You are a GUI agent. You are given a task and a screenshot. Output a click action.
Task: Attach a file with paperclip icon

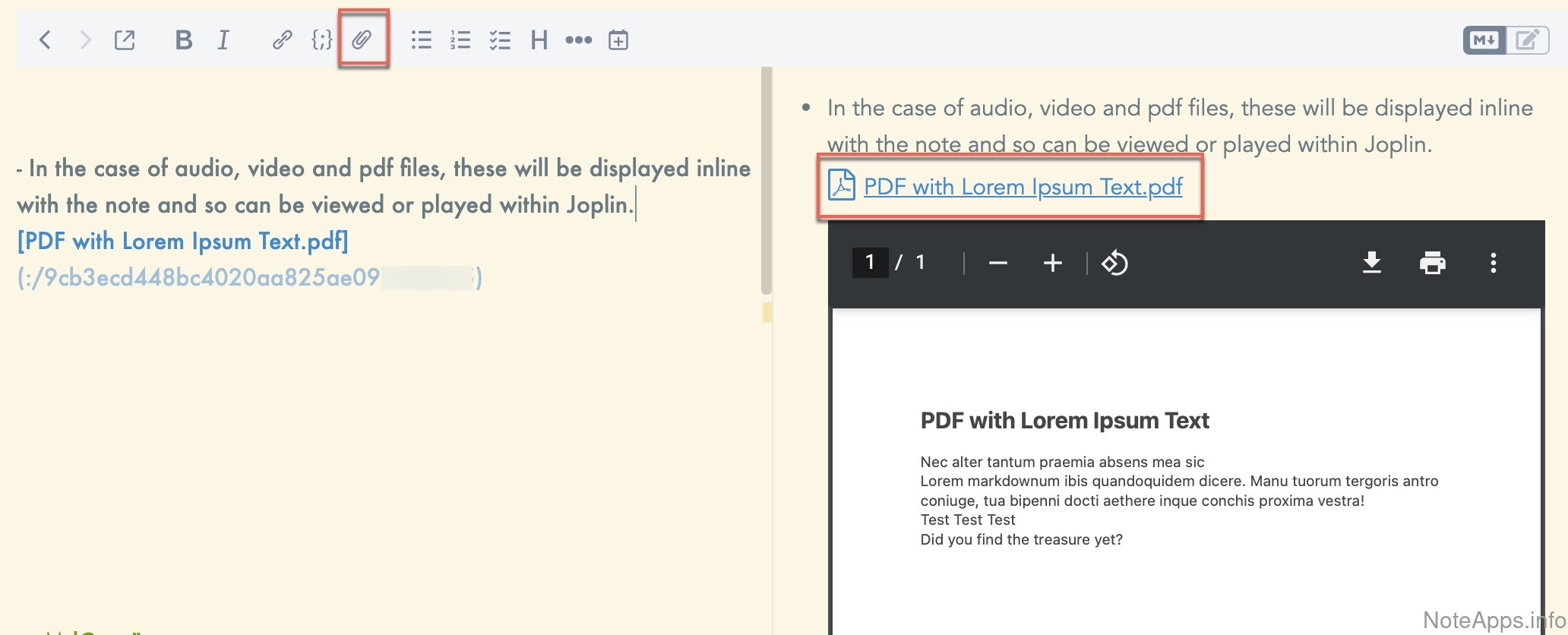(x=362, y=39)
